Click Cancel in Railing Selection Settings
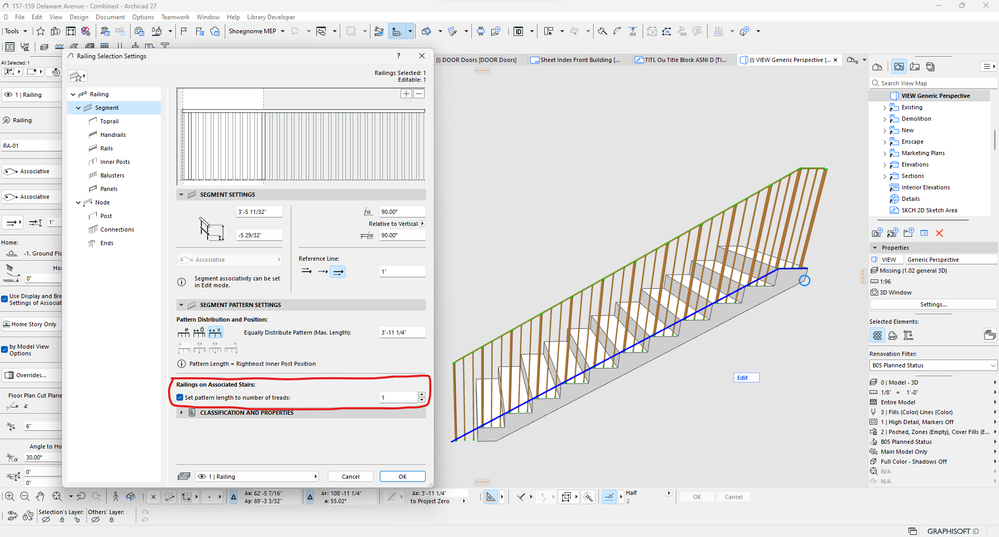The height and width of the screenshot is (537, 999). [350, 476]
